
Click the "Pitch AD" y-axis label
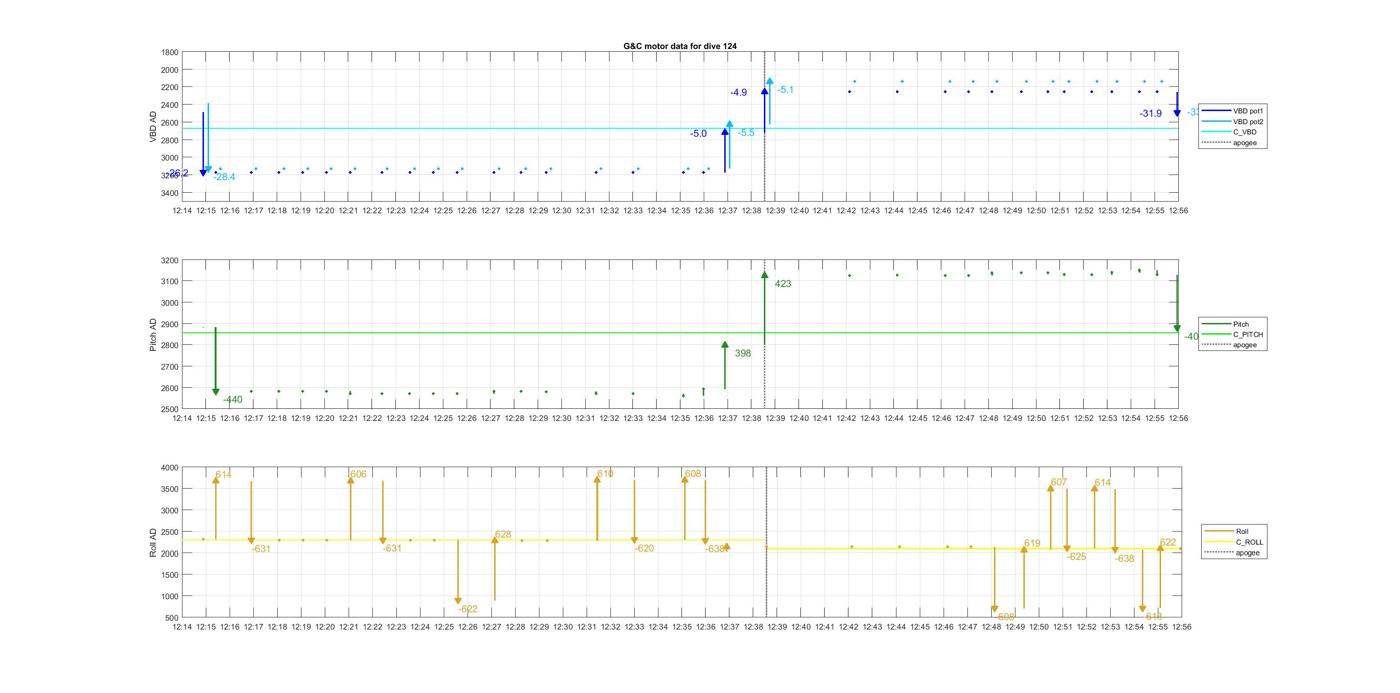(x=153, y=335)
